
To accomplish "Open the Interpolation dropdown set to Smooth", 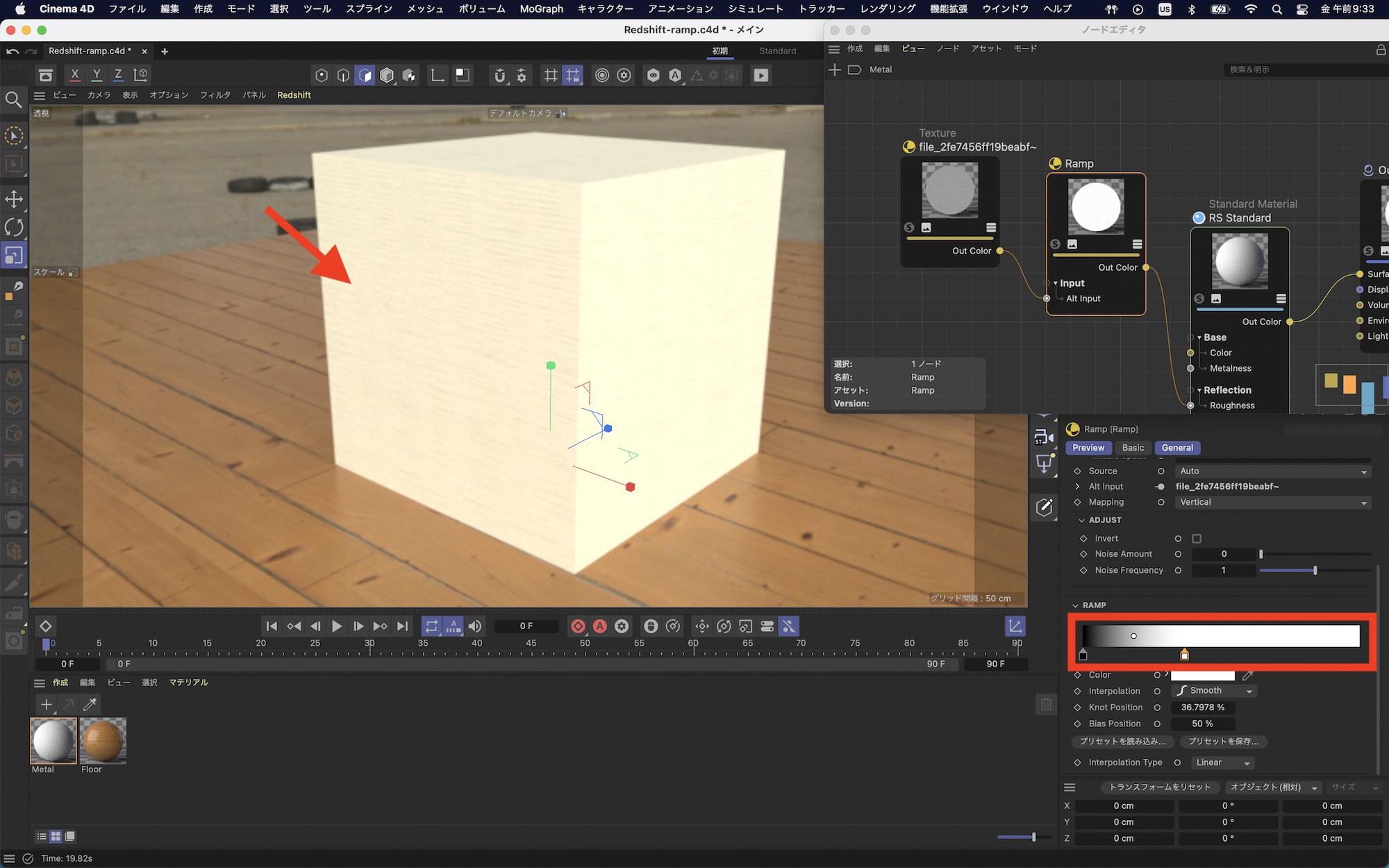I will [x=1214, y=691].
